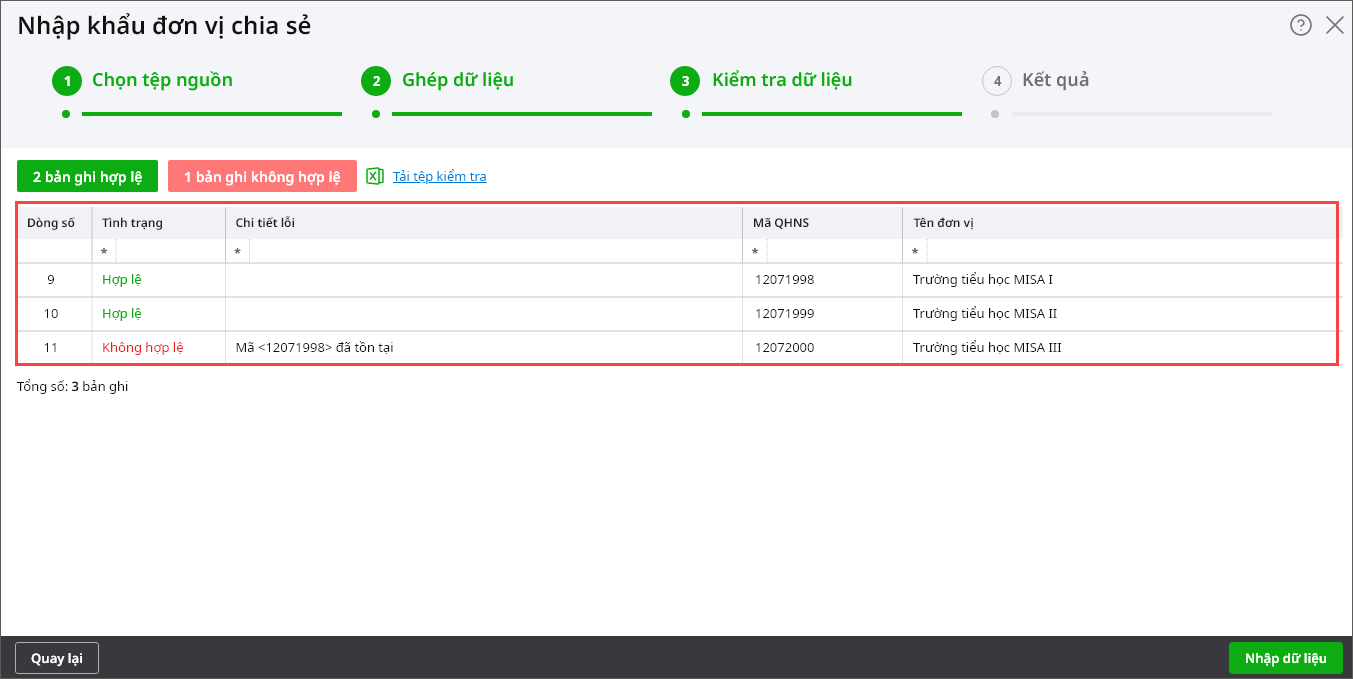Close the import dialog with X icon
The width and height of the screenshot is (1353, 679).
click(x=1334, y=26)
